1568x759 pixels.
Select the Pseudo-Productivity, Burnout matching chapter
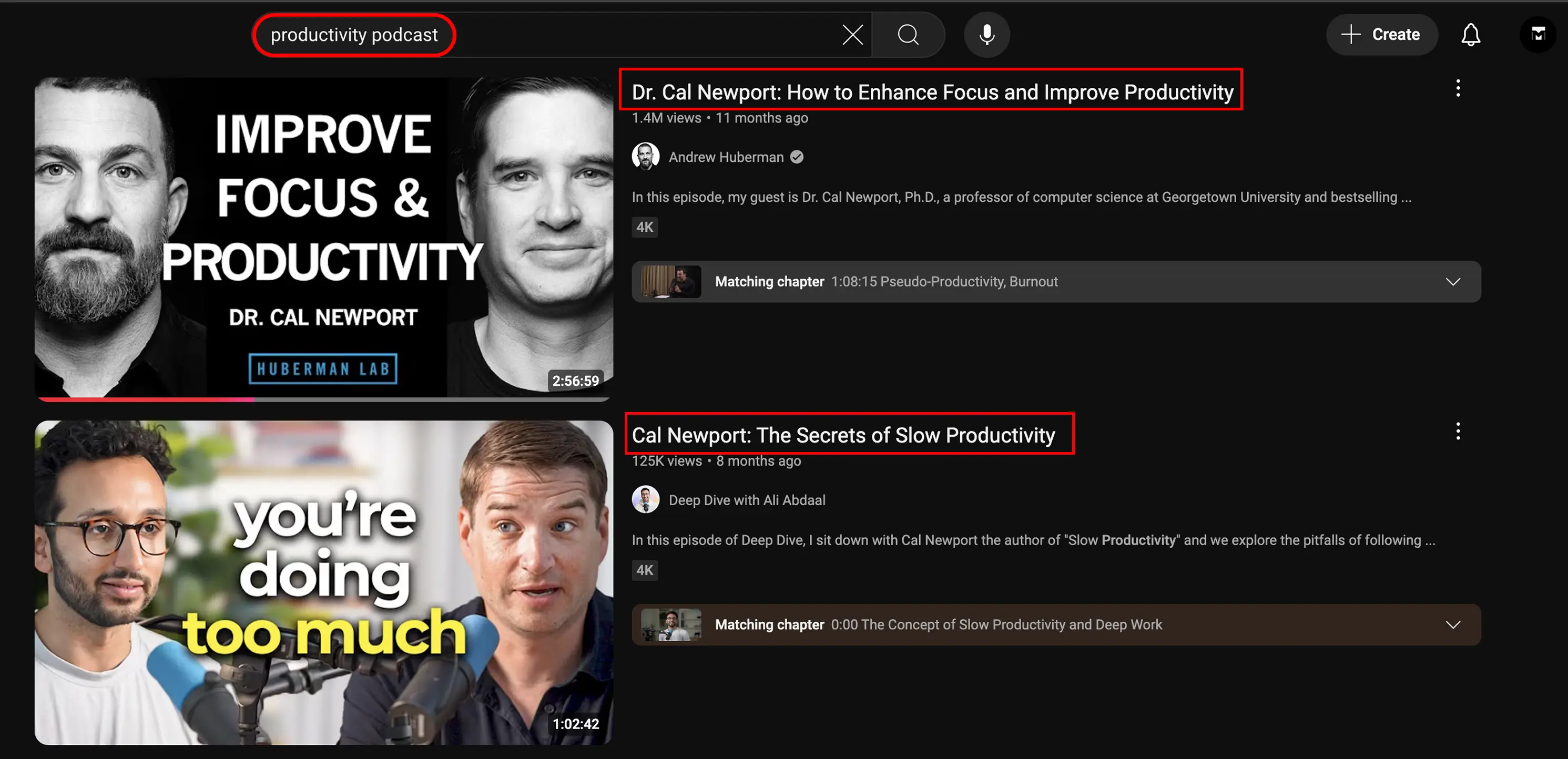tap(943, 281)
